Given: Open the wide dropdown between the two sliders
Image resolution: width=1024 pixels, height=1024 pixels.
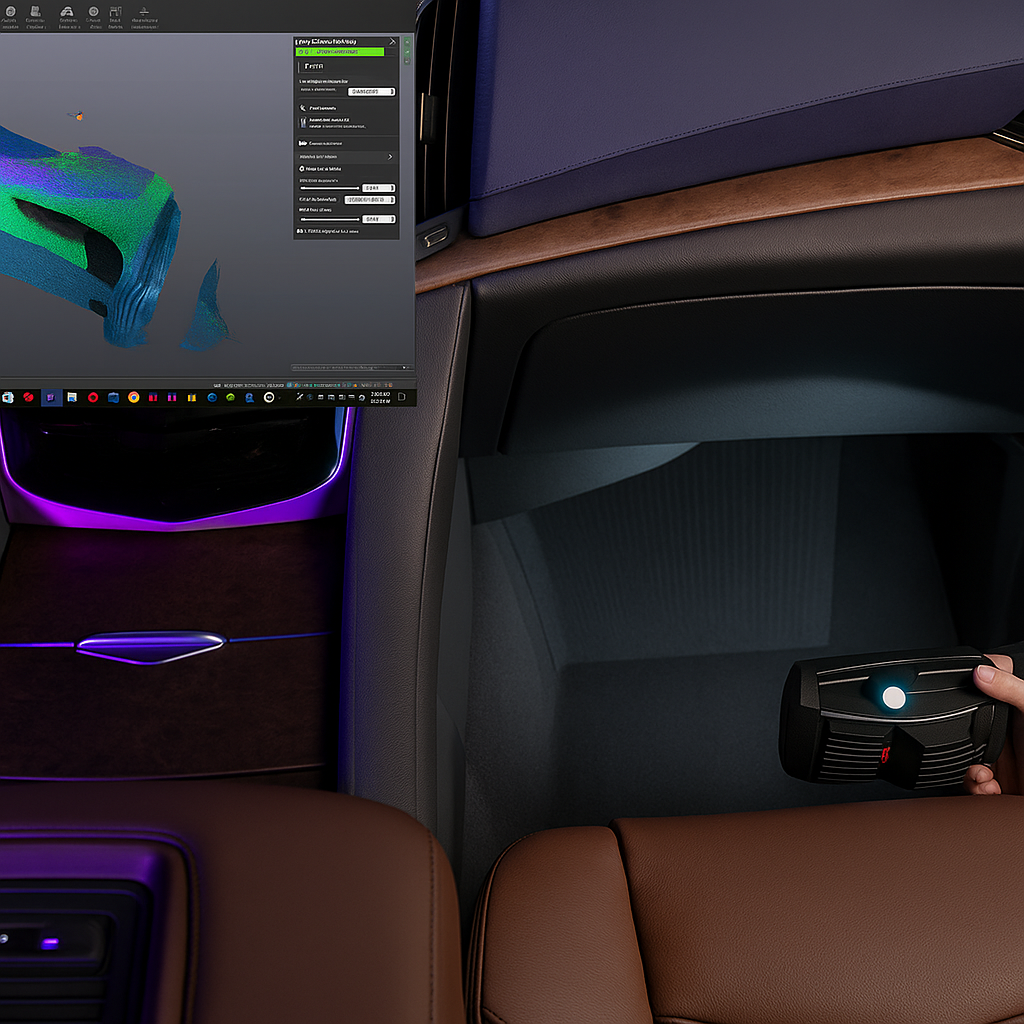Looking at the screenshot, I should coord(370,200).
